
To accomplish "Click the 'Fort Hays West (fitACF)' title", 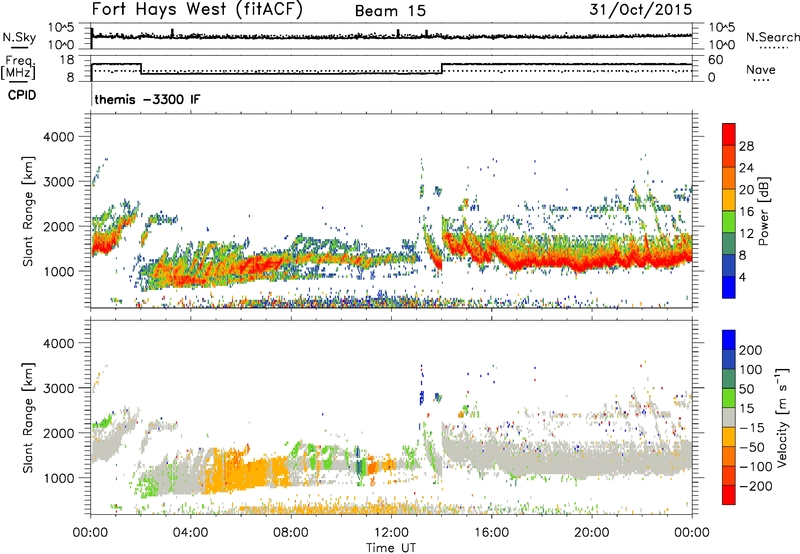I will click(x=197, y=9).
